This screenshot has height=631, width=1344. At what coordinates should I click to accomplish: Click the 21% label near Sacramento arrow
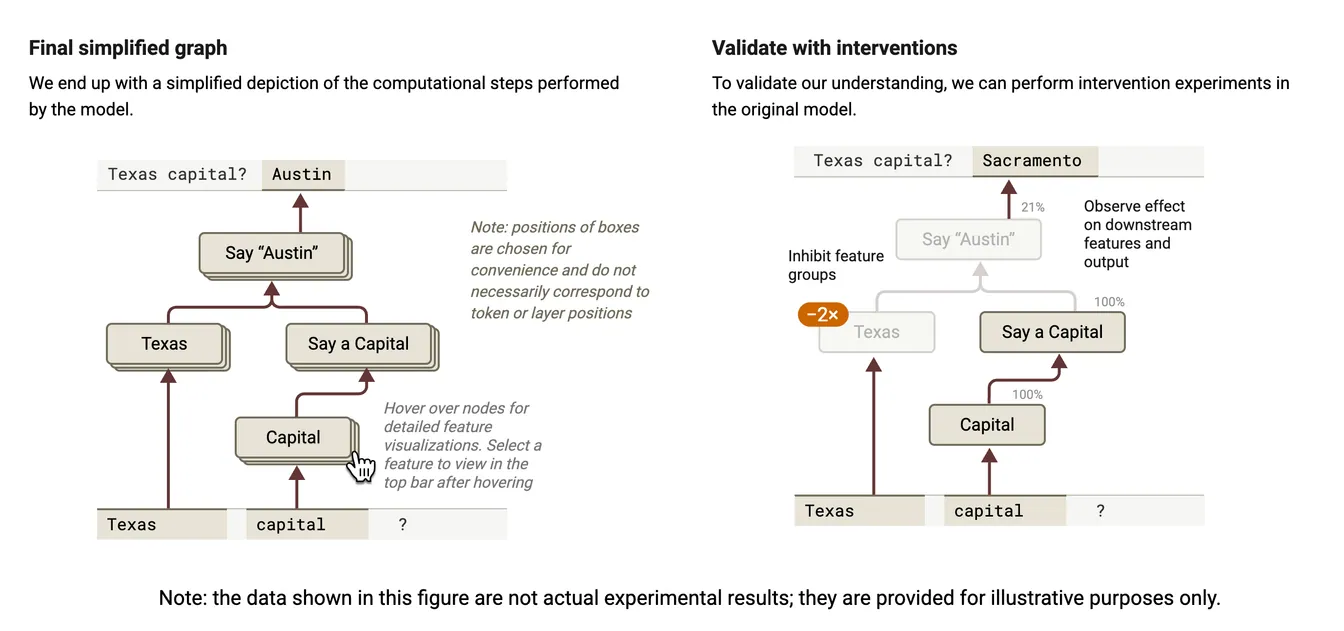(x=1032, y=207)
